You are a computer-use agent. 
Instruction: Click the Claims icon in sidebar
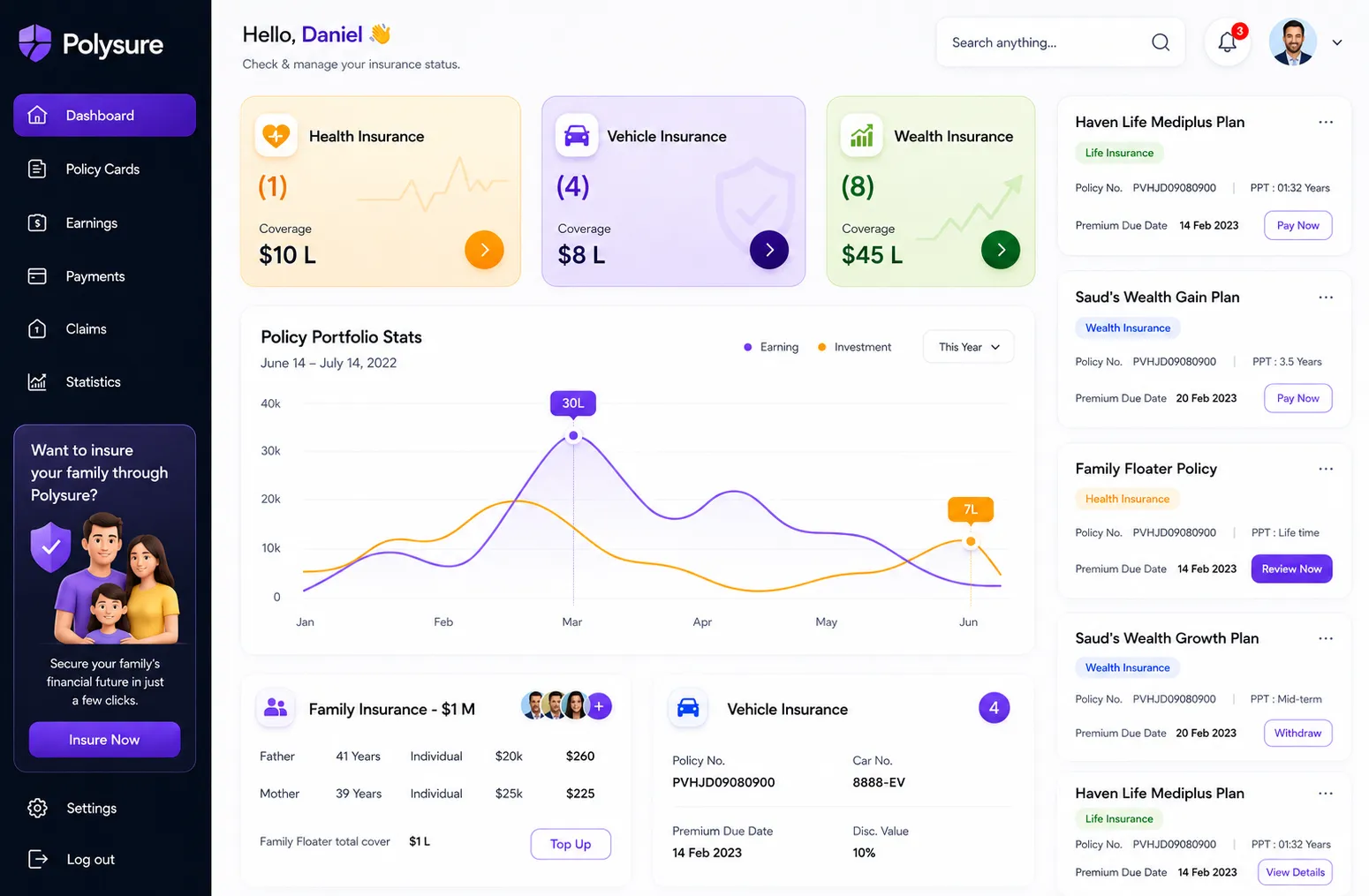[x=37, y=328]
